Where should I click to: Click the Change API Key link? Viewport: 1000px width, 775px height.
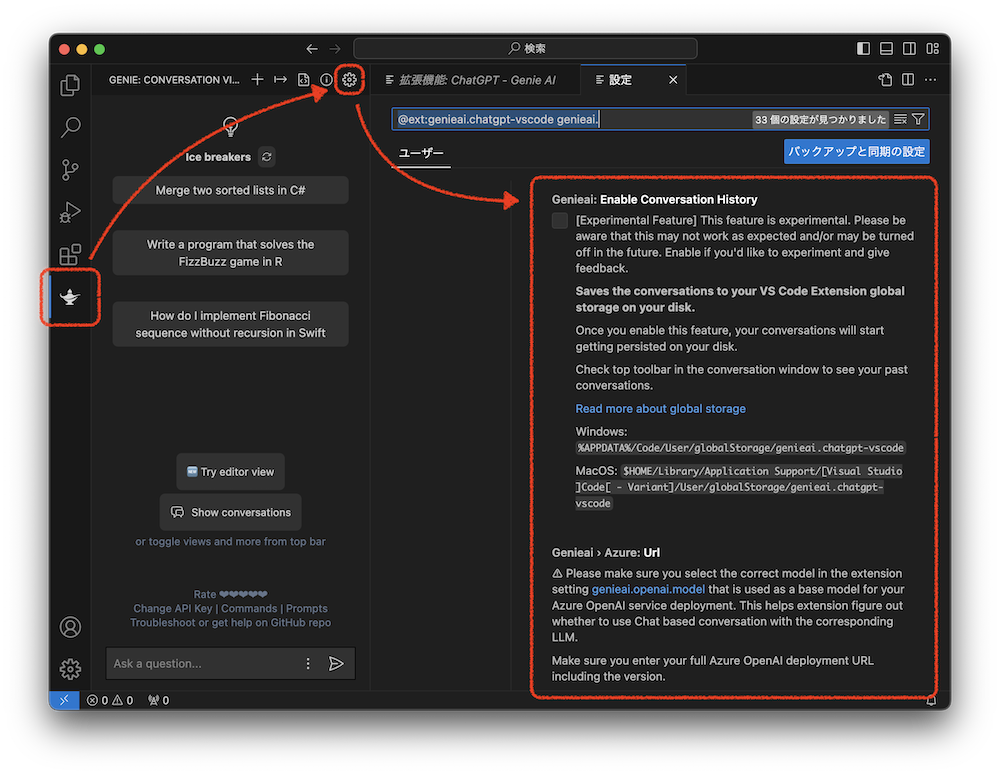click(172, 609)
